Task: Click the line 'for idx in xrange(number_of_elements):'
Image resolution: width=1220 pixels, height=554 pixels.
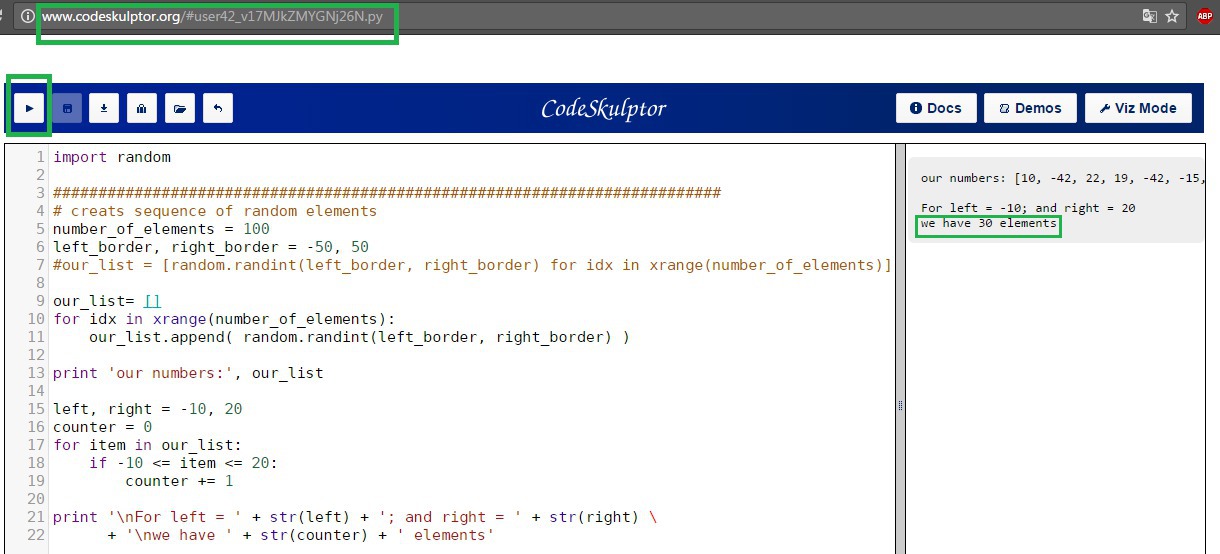Action: click(x=224, y=319)
